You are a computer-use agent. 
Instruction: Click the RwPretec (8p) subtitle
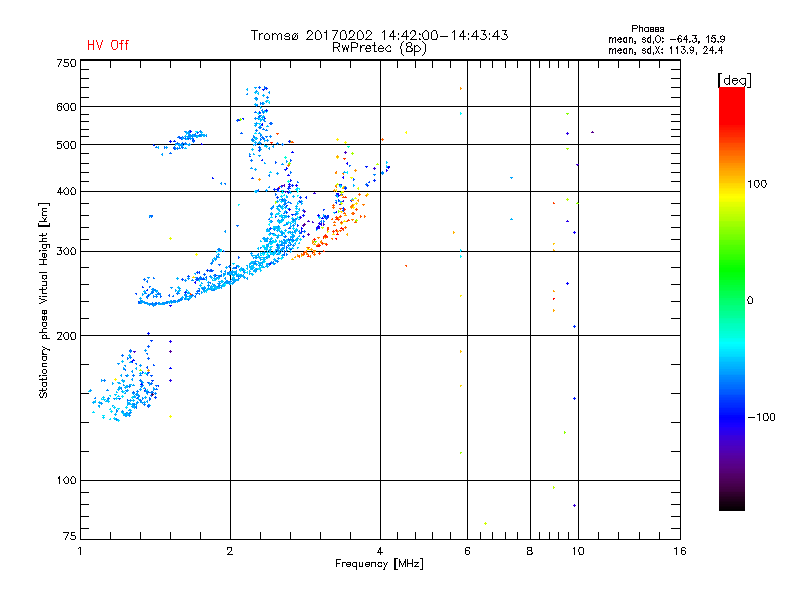point(379,48)
